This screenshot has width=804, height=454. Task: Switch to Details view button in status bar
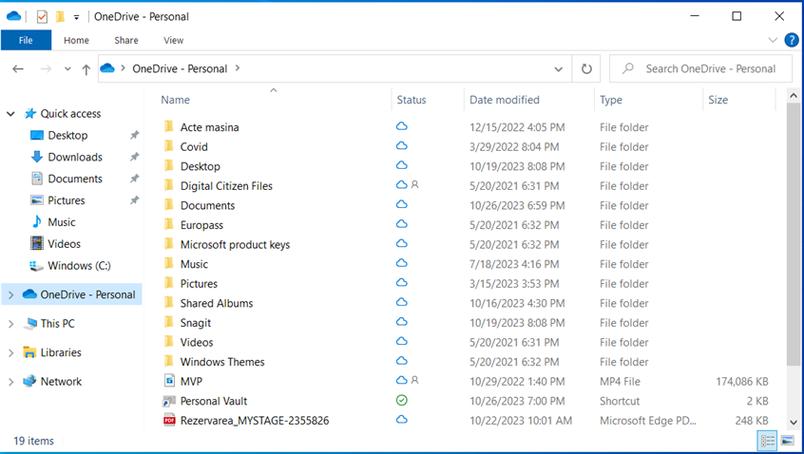coord(767,441)
